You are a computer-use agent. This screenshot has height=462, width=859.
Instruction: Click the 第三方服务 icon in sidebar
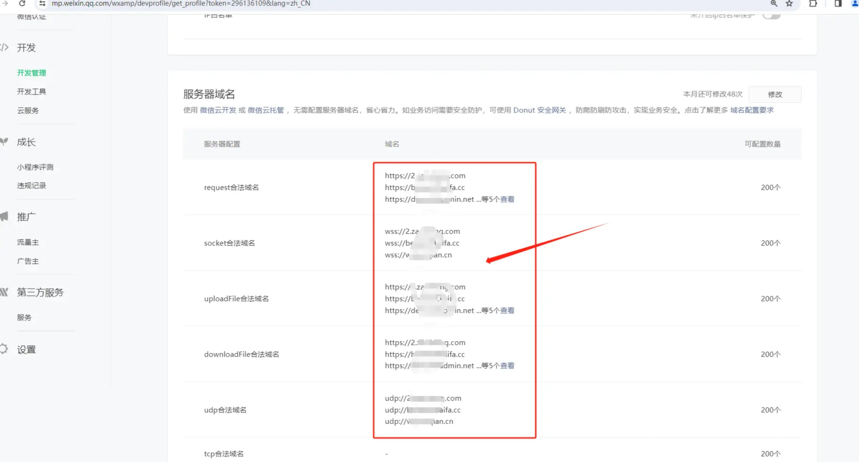[x=4, y=292]
